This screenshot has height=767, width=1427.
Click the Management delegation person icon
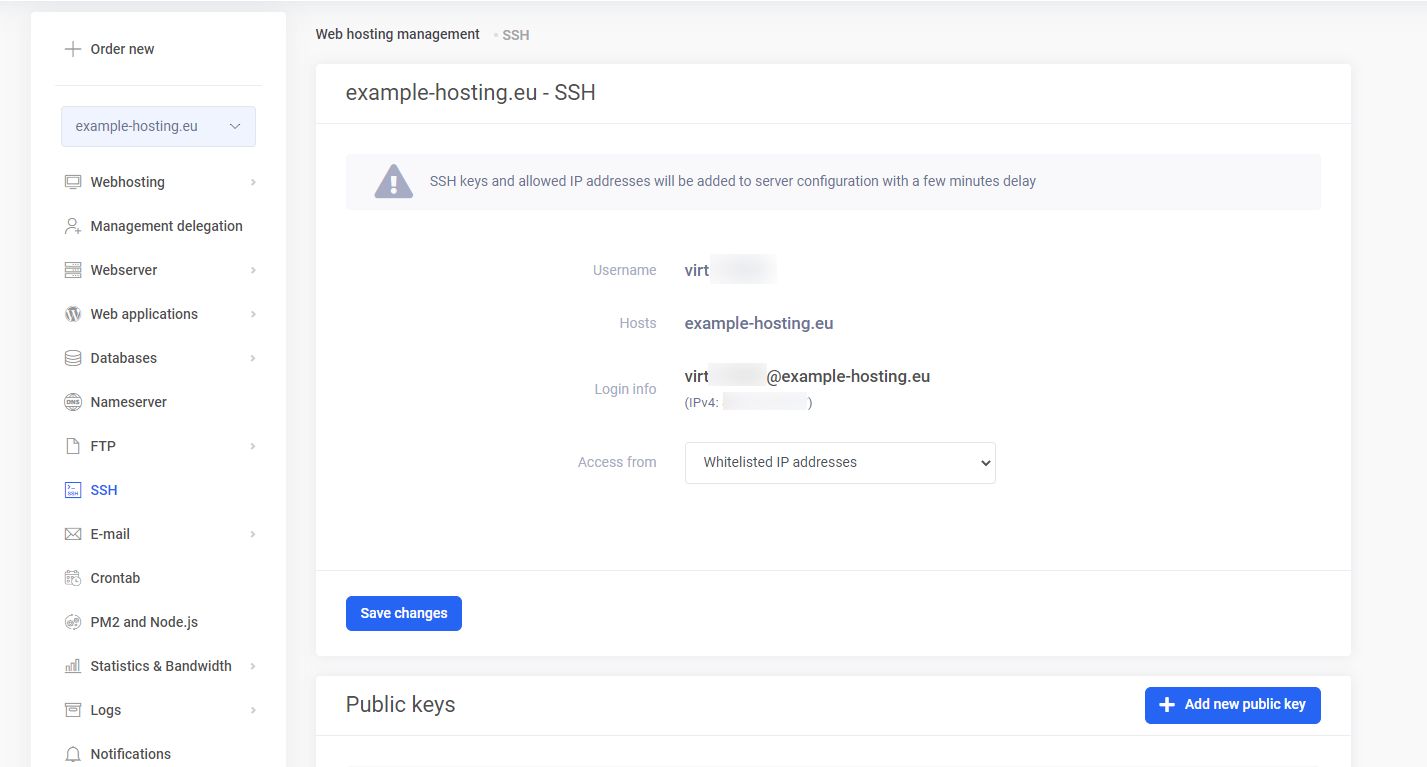[x=73, y=226]
